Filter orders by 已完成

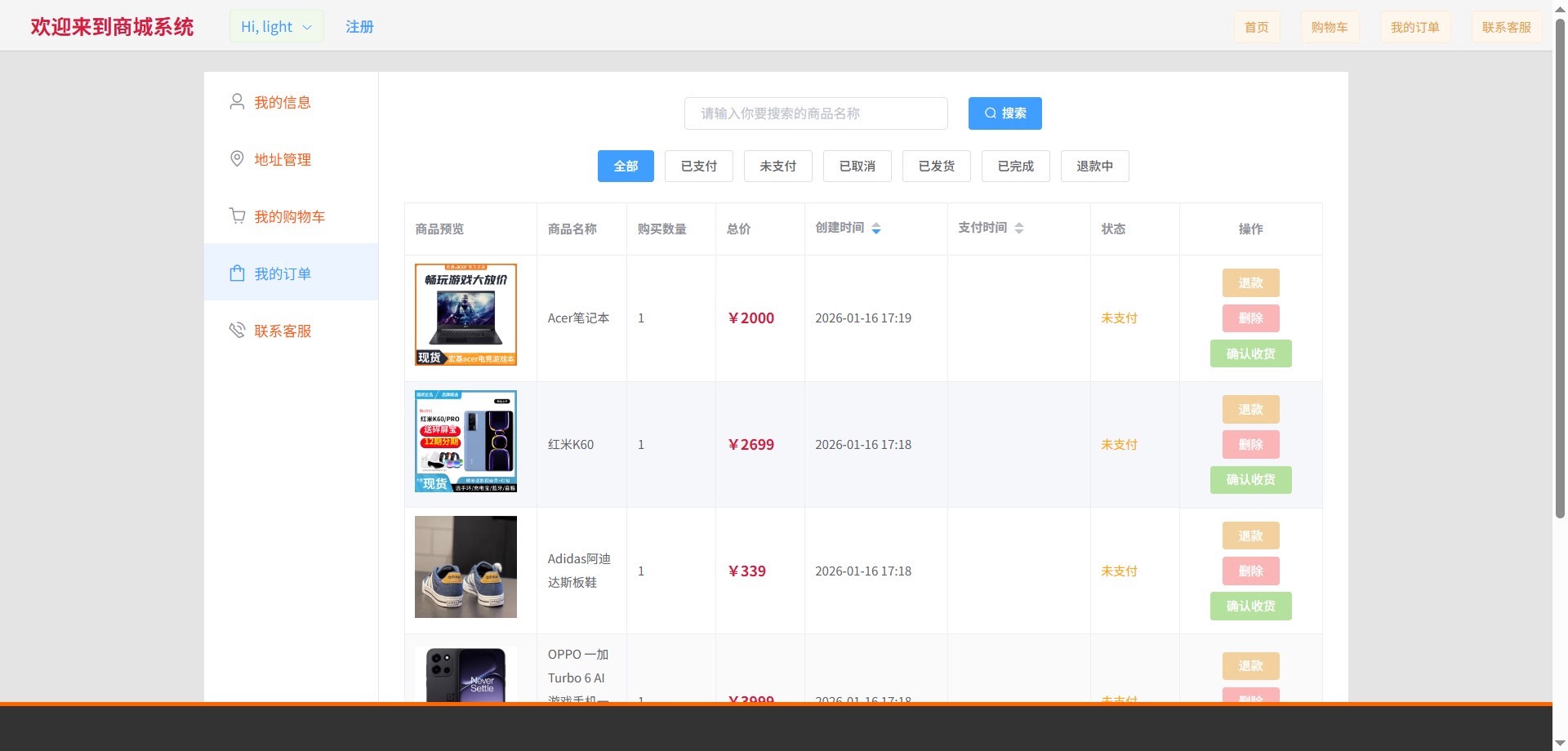click(x=1016, y=166)
